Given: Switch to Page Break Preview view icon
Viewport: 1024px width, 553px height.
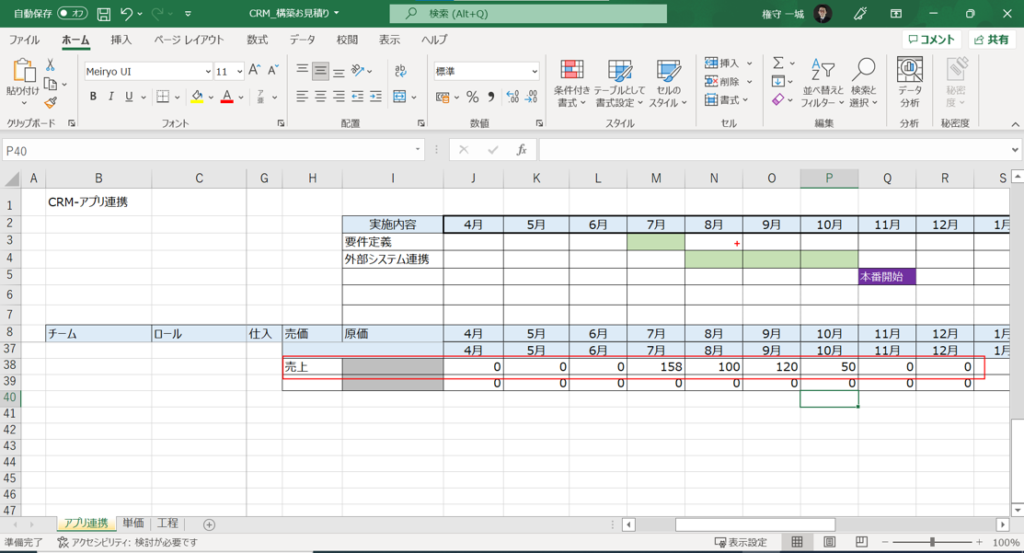Looking at the screenshot, I should coord(861,542).
